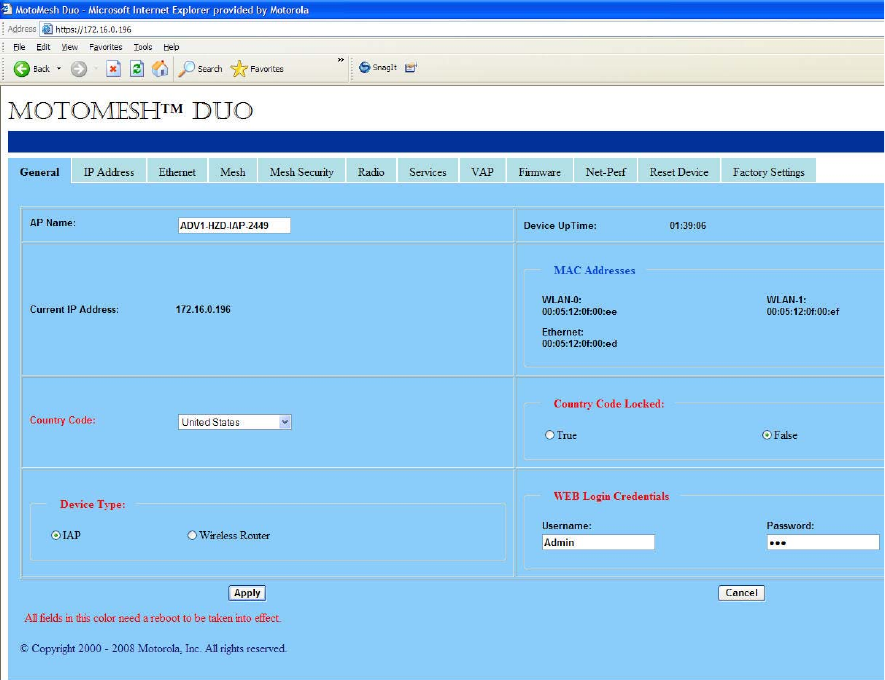The height and width of the screenshot is (680, 885).
Task: Open the Tools menu
Action: tap(143, 47)
